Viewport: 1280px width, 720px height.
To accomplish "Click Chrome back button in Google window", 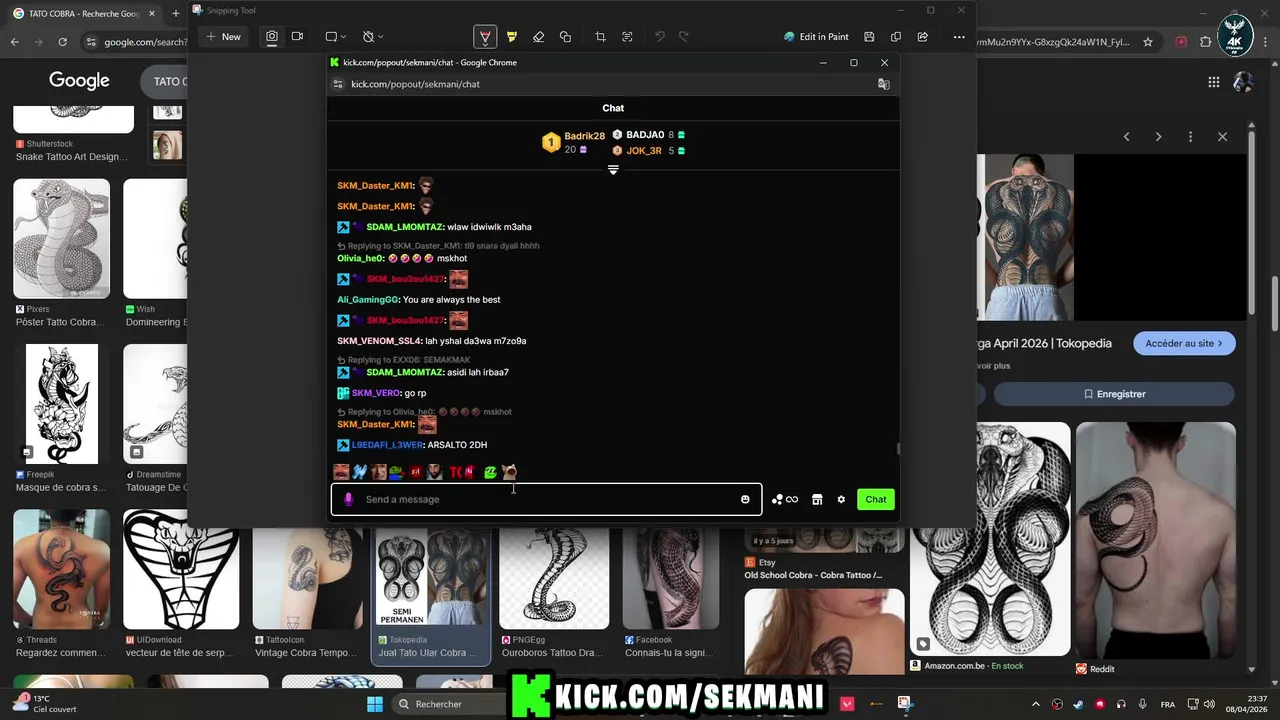I will coord(14,42).
